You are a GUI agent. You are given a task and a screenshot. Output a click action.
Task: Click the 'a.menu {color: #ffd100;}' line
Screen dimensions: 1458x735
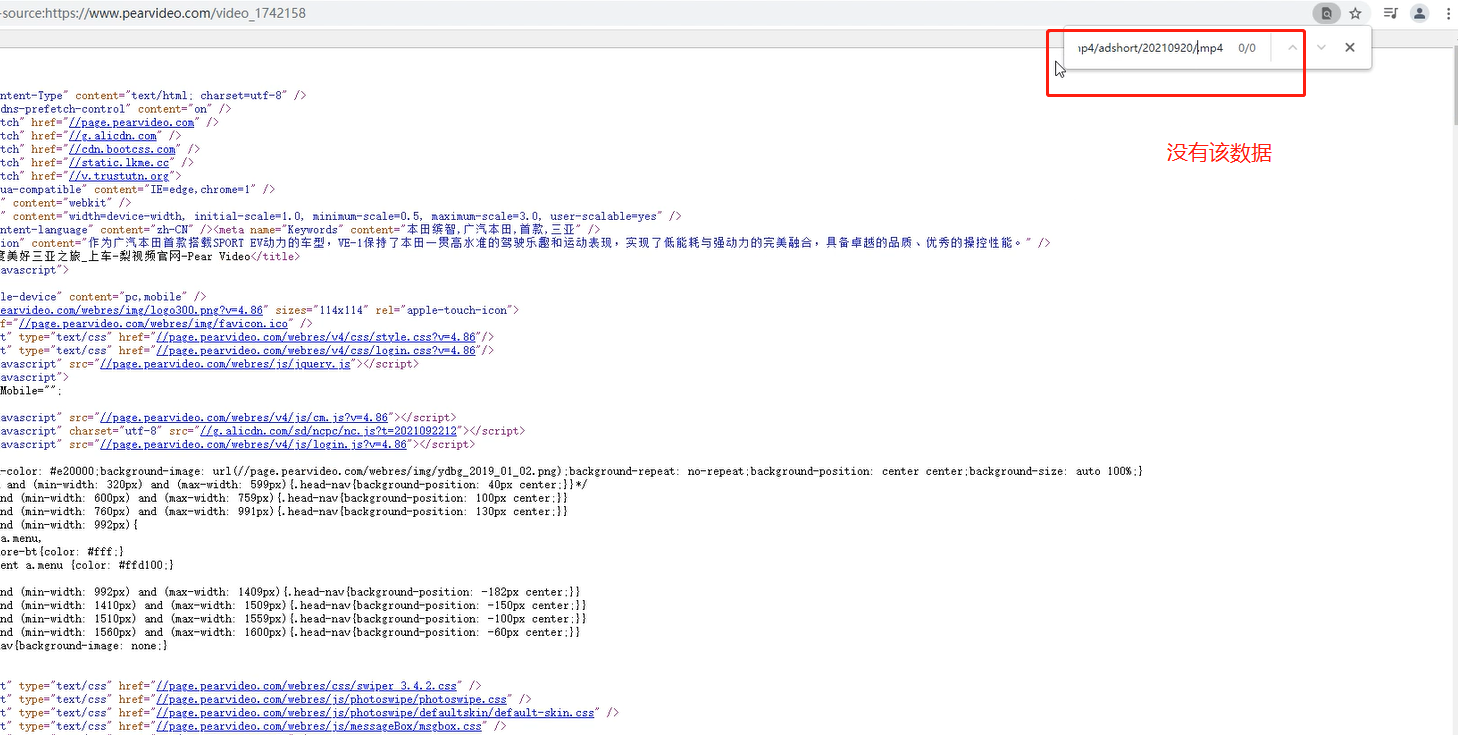click(x=87, y=565)
